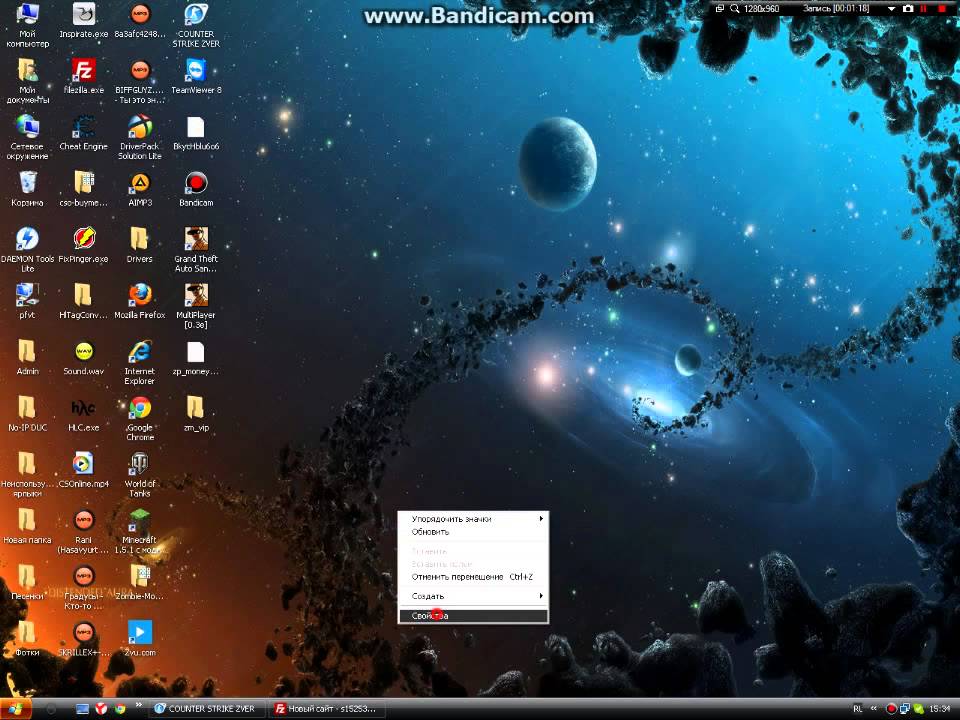
Task: Click the AIMP3 desktop icon
Action: pyautogui.click(x=140, y=189)
